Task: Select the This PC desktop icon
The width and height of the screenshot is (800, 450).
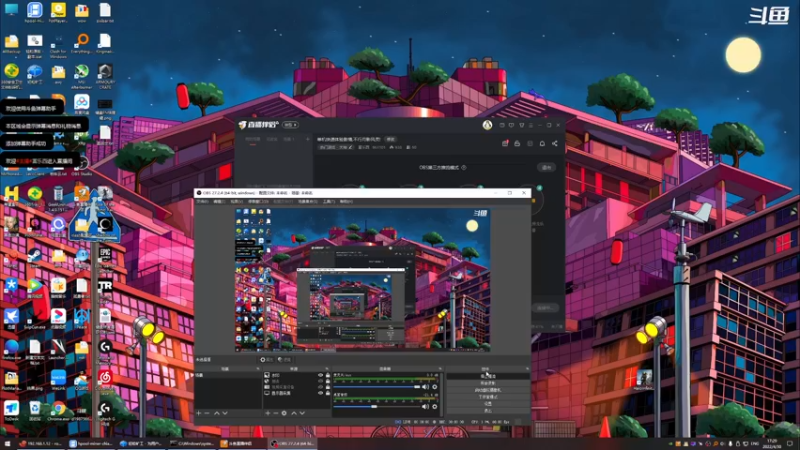Action: (x=11, y=9)
